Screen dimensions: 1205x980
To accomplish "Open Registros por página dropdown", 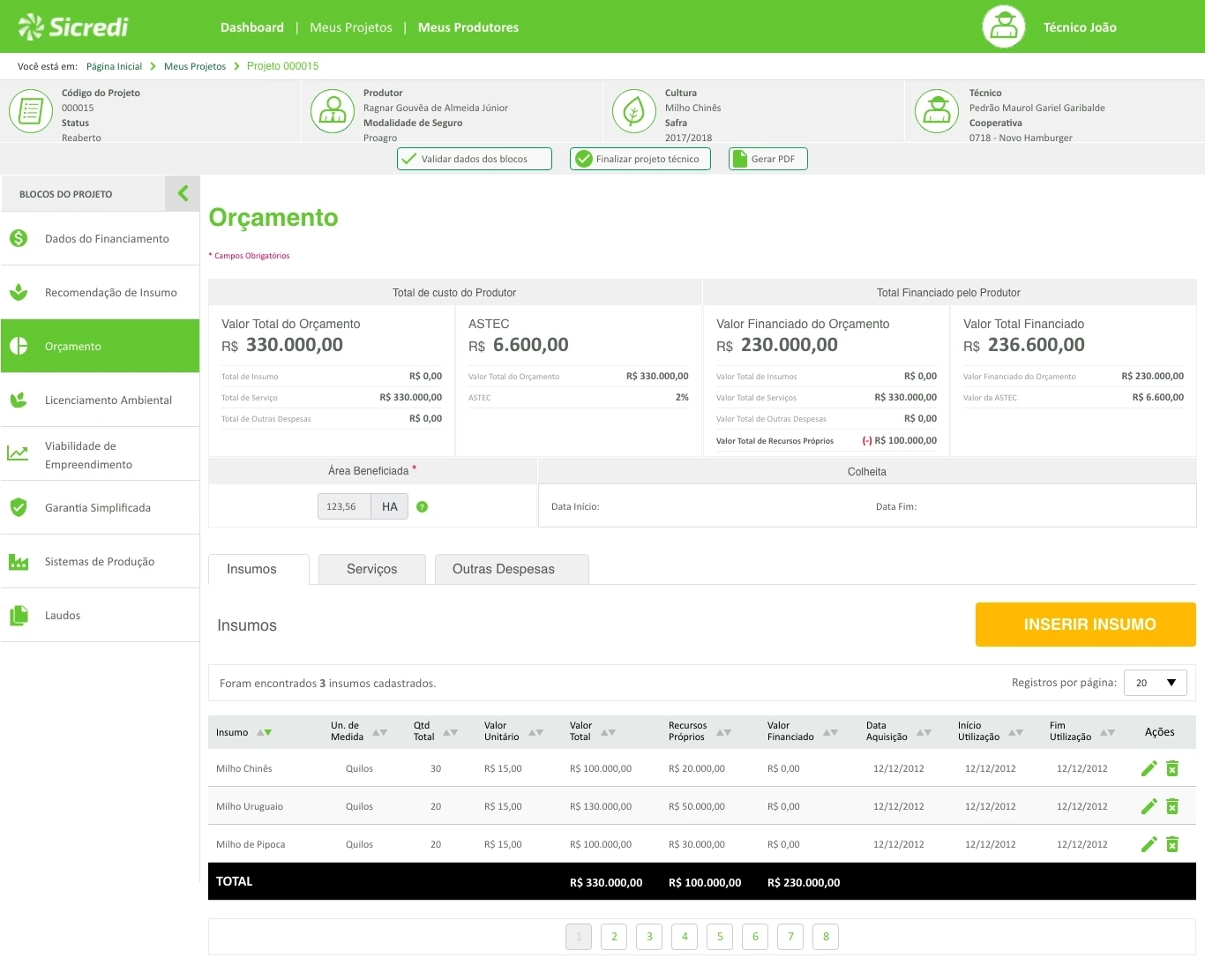I will [1155, 683].
